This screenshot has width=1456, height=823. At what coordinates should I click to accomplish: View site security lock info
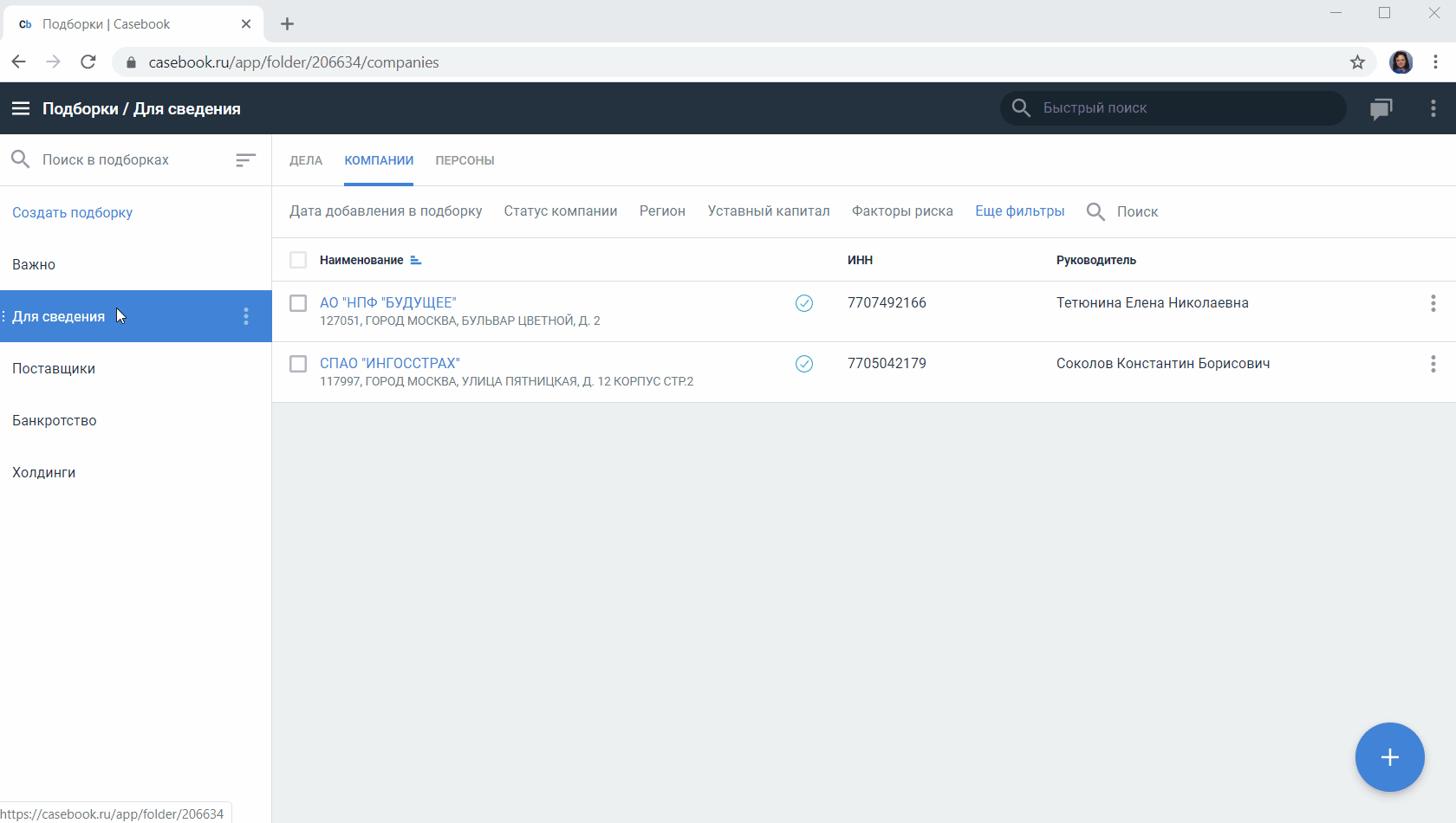tap(131, 62)
